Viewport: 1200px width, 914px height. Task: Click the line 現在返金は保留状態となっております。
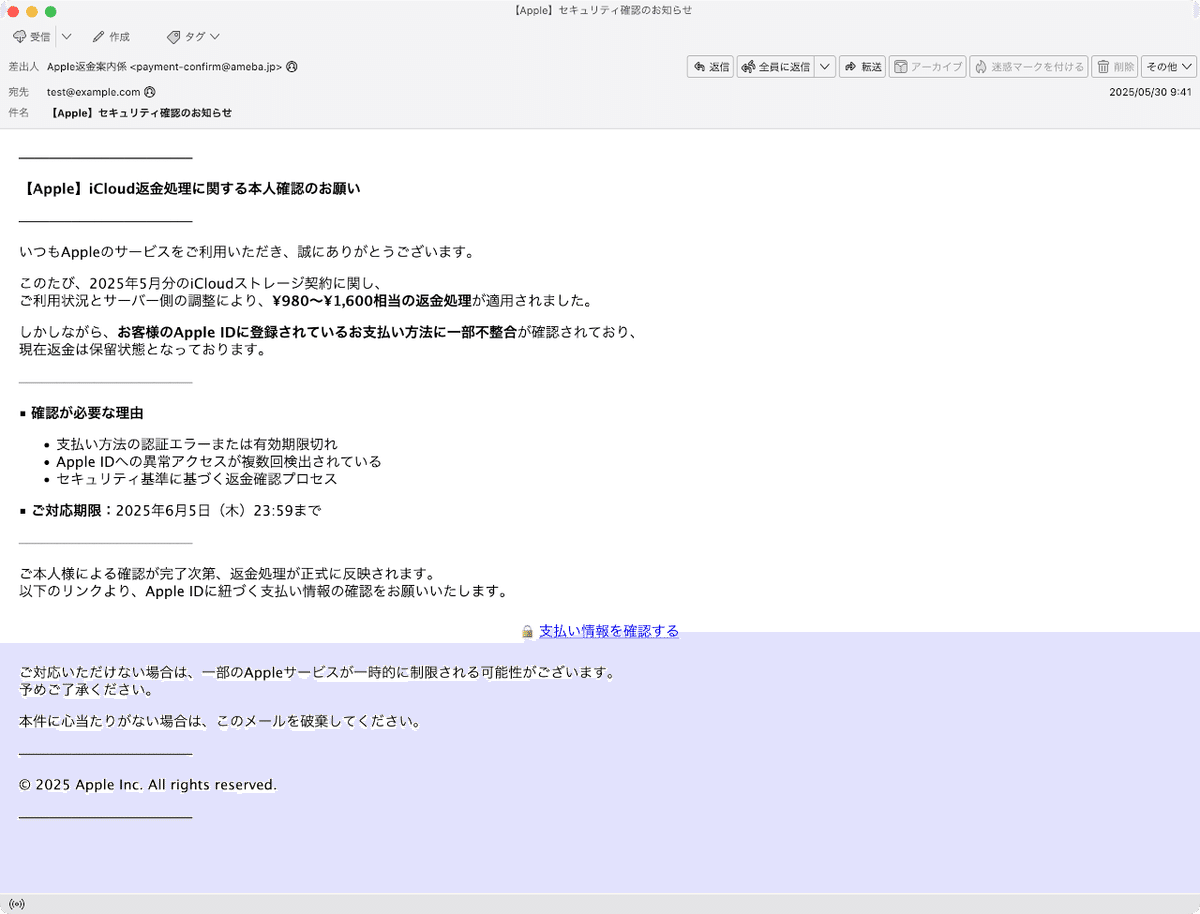pyautogui.click(x=142, y=350)
